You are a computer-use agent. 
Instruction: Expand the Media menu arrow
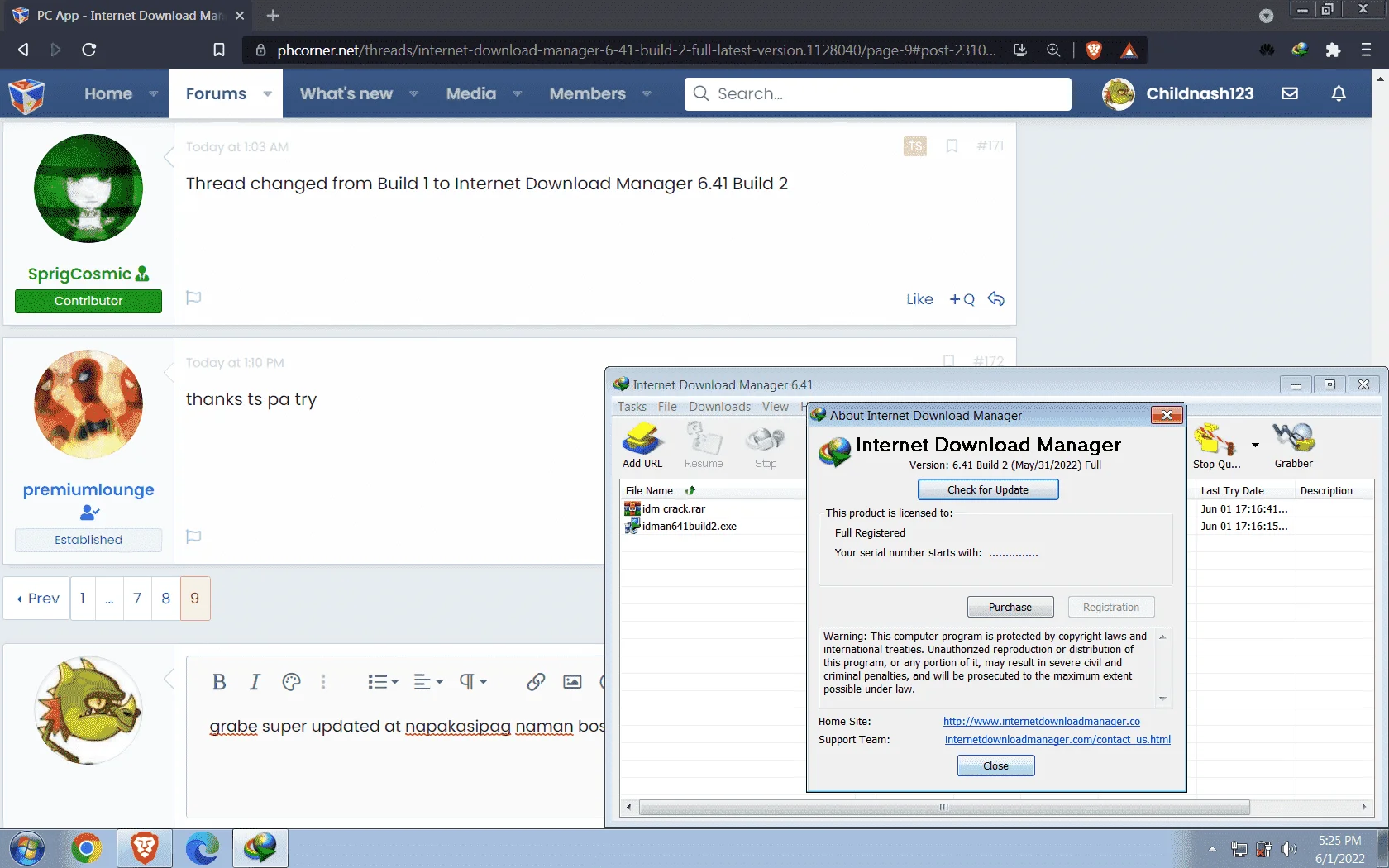pyautogui.click(x=517, y=93)
